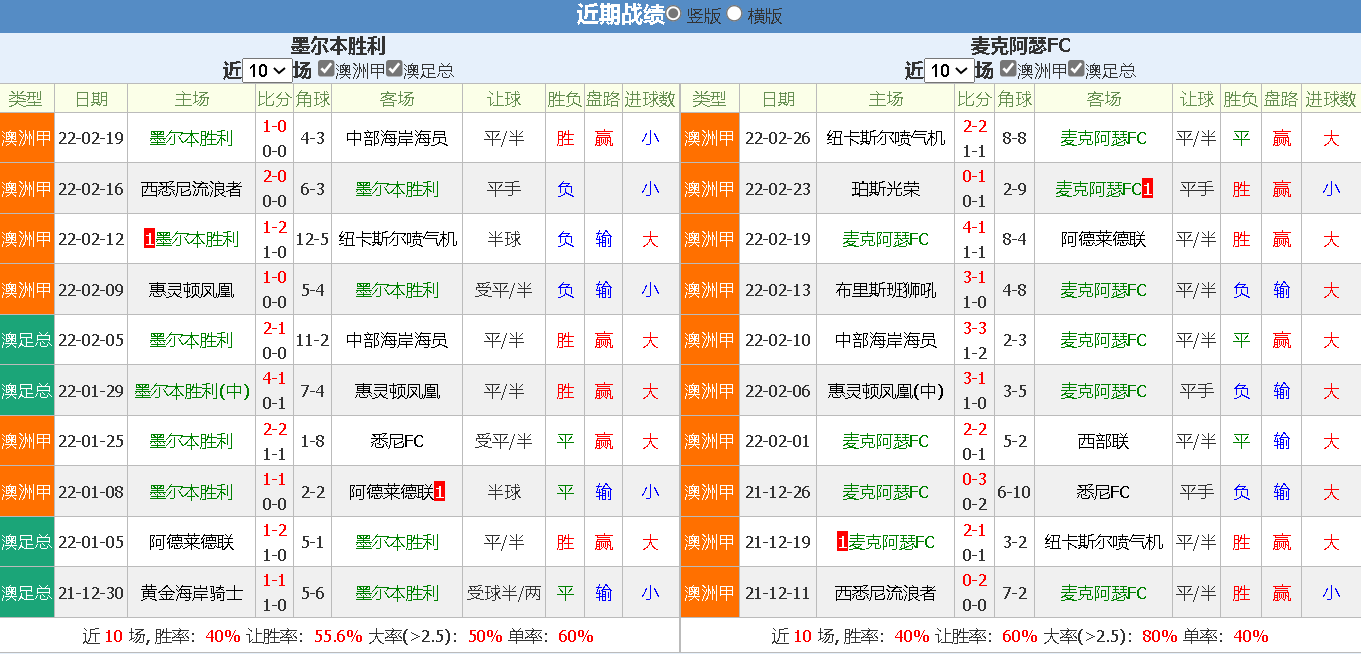Toggle 澳洲甲 checkbox under 墨尔本胜利

[x=326, y=69]
